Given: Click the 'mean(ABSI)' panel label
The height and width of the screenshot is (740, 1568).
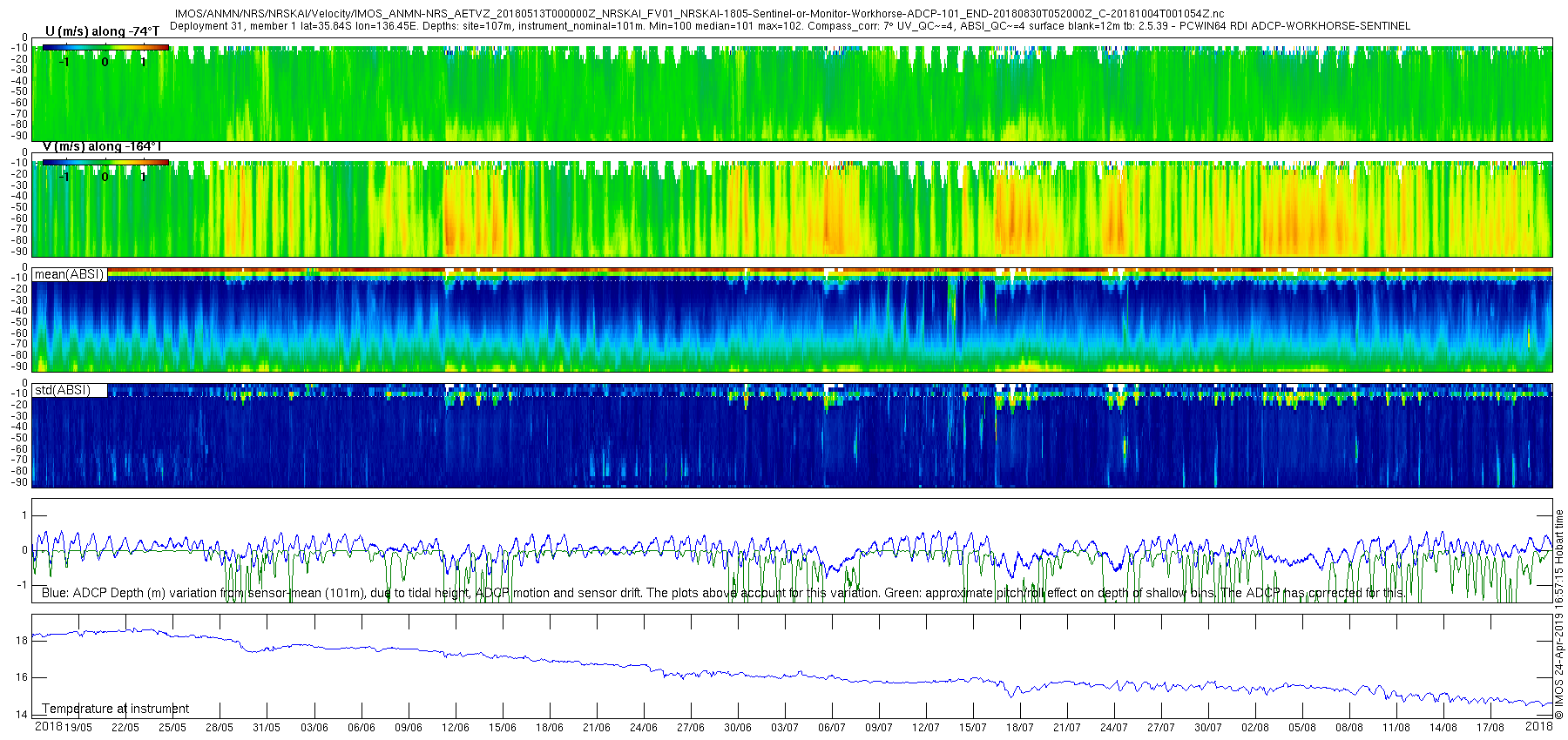Looking at the screenshot, I should click(x=69, y=274).
